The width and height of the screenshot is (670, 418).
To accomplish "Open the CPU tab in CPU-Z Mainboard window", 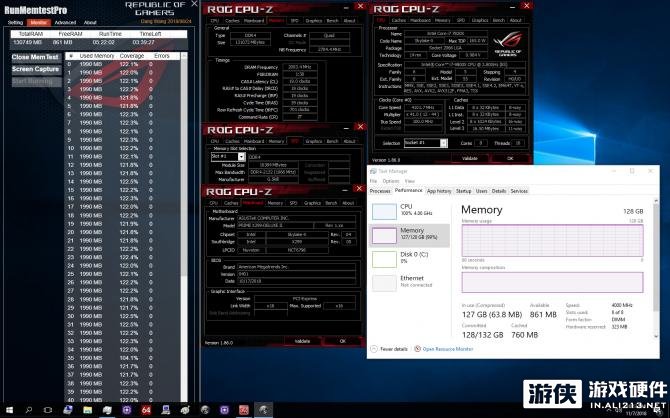I will [x=214, y=203].
